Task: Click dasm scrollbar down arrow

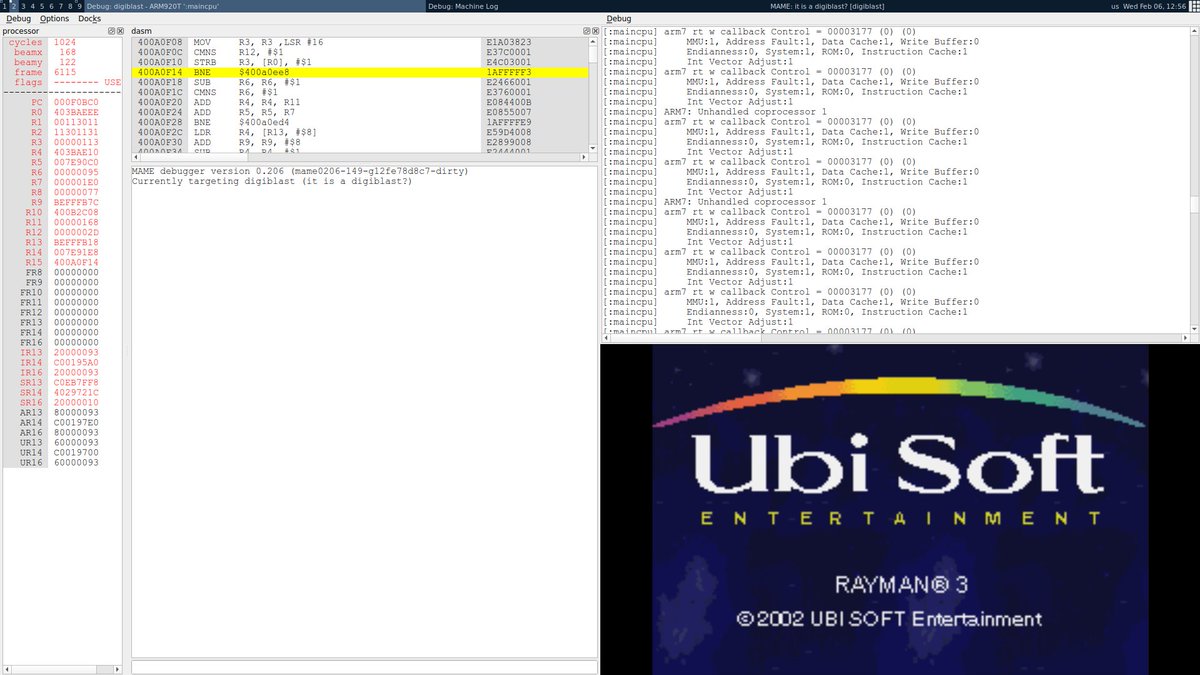Action: pos(594,150)
